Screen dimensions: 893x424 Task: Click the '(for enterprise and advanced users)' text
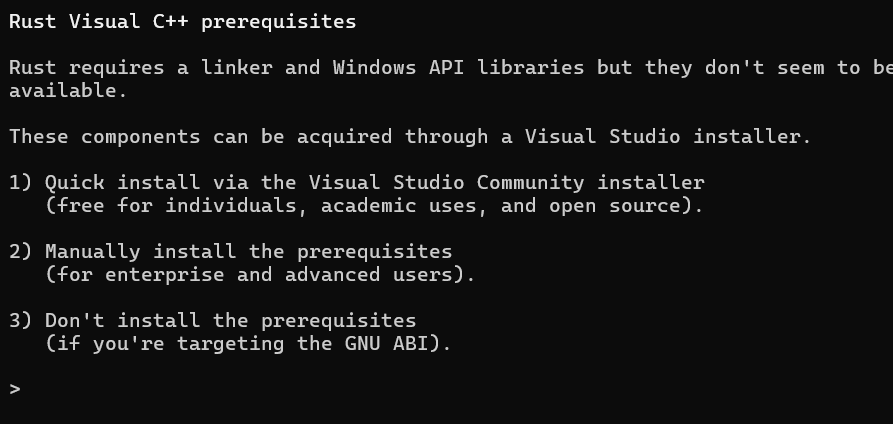tap(260, 275)
